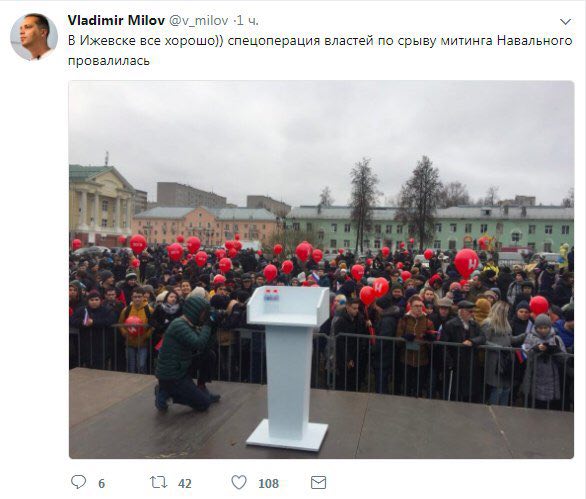
Task: Open the tweet timestamp 1 ч.
Action: [x=248, y=21]
